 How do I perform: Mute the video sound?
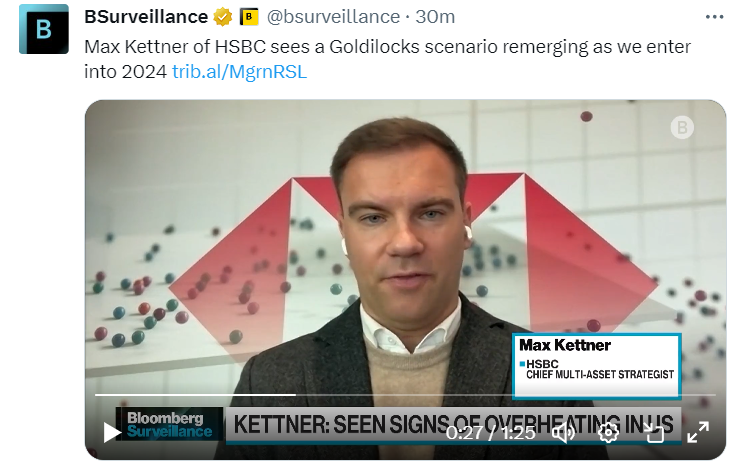coord(564,432)
